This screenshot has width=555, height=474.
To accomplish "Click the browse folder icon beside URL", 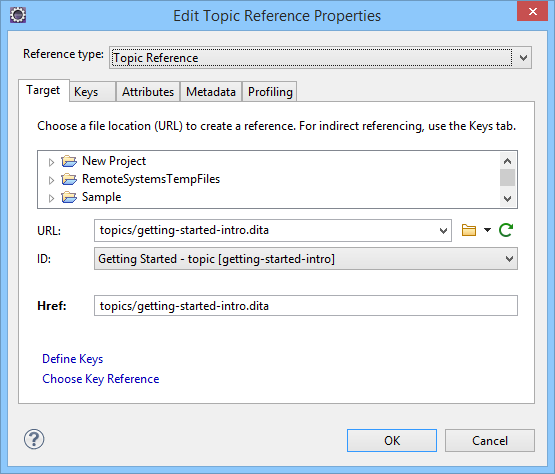I will [469, 230].
